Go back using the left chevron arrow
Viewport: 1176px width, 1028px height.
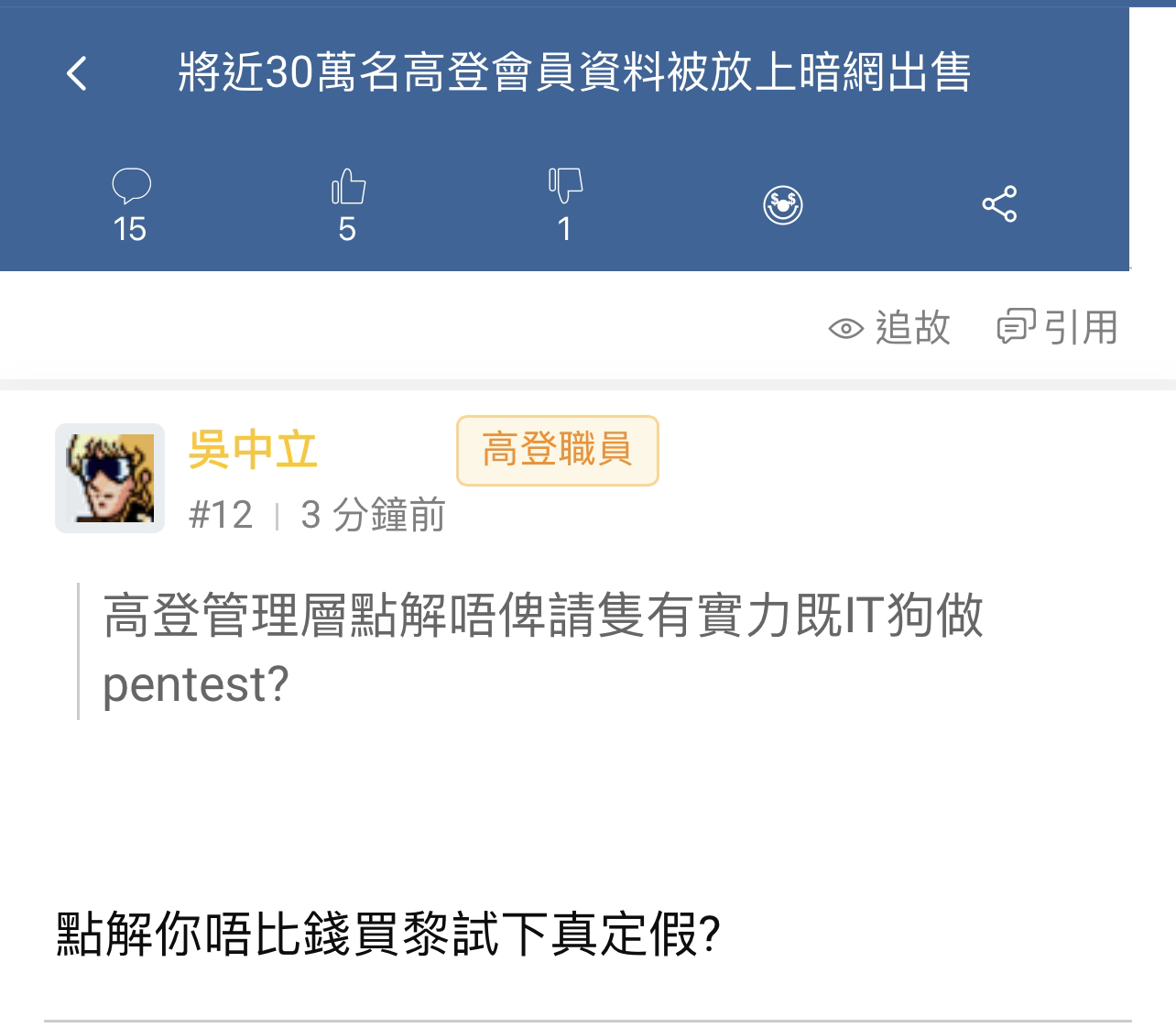point(78,73)
